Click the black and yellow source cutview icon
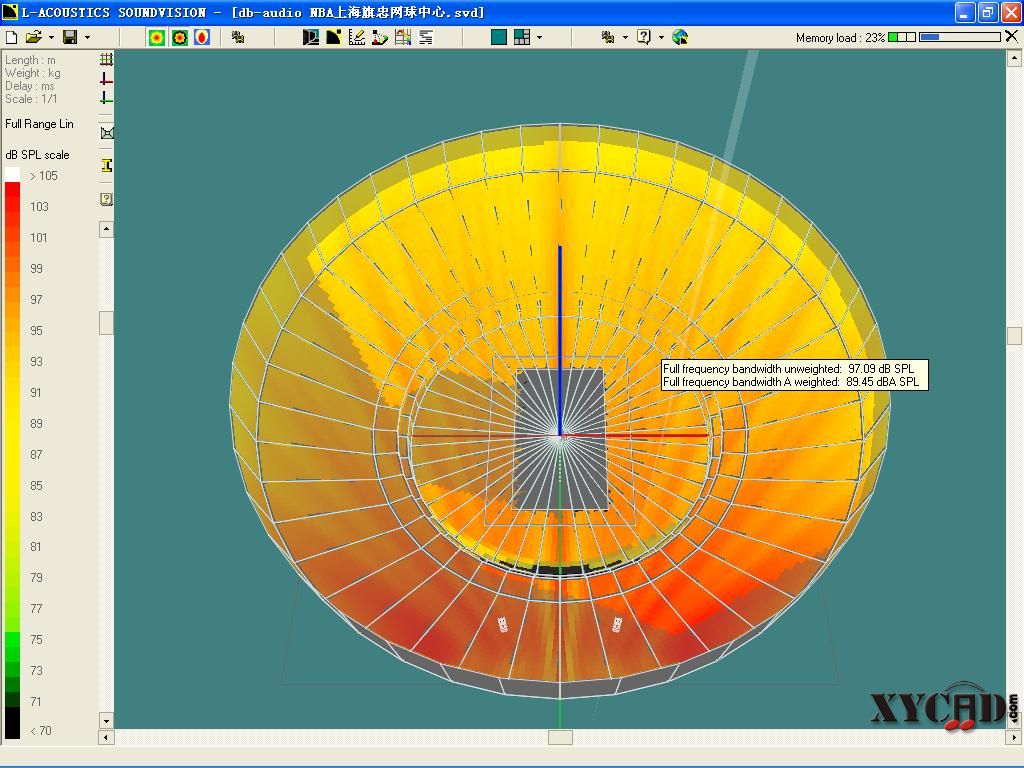 click(334, 37)
